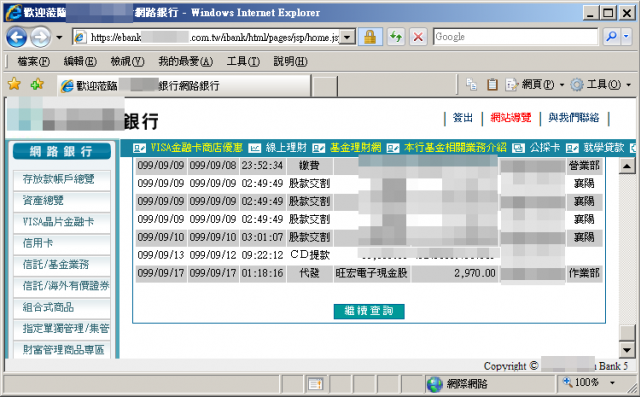Click the 網路銀行 sidebar header

pyautogui.click(x=62, y=151)
